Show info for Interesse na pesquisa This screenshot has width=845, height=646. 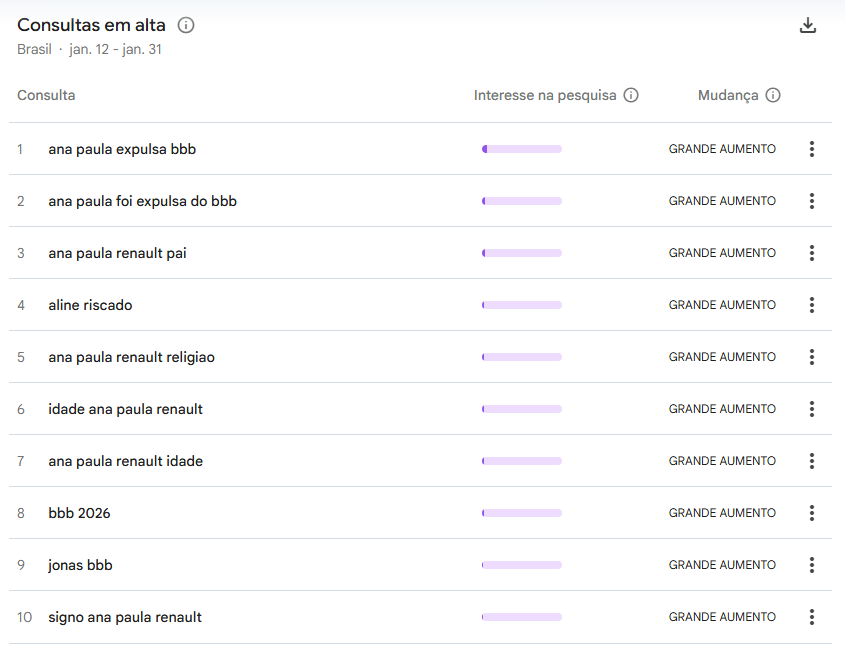tap(631, 95)
